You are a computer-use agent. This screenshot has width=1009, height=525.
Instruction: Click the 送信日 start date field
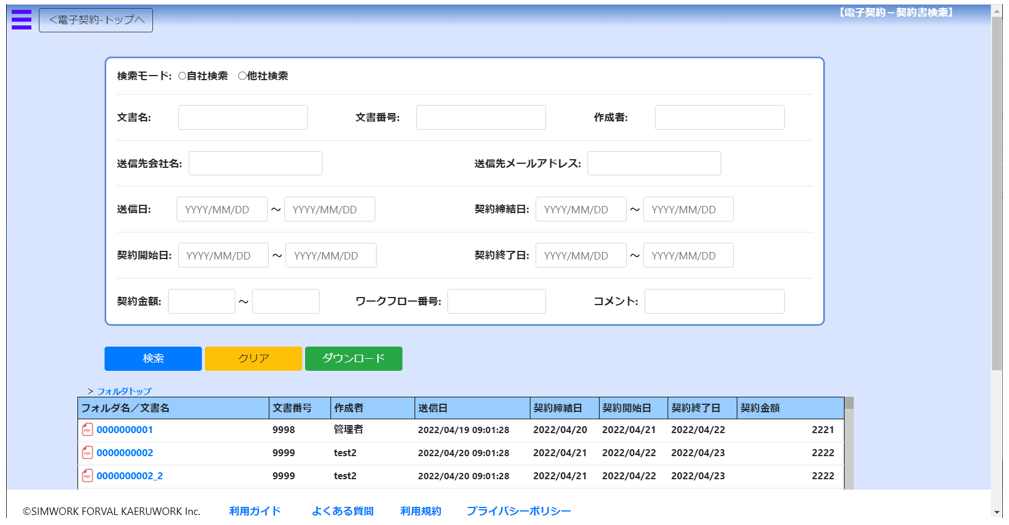222,210
